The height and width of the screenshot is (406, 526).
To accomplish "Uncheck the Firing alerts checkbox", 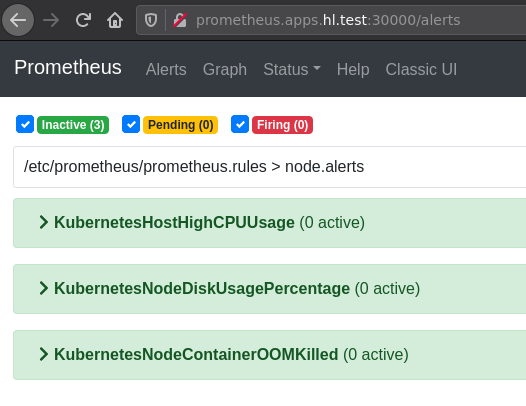I will (240, 124).
